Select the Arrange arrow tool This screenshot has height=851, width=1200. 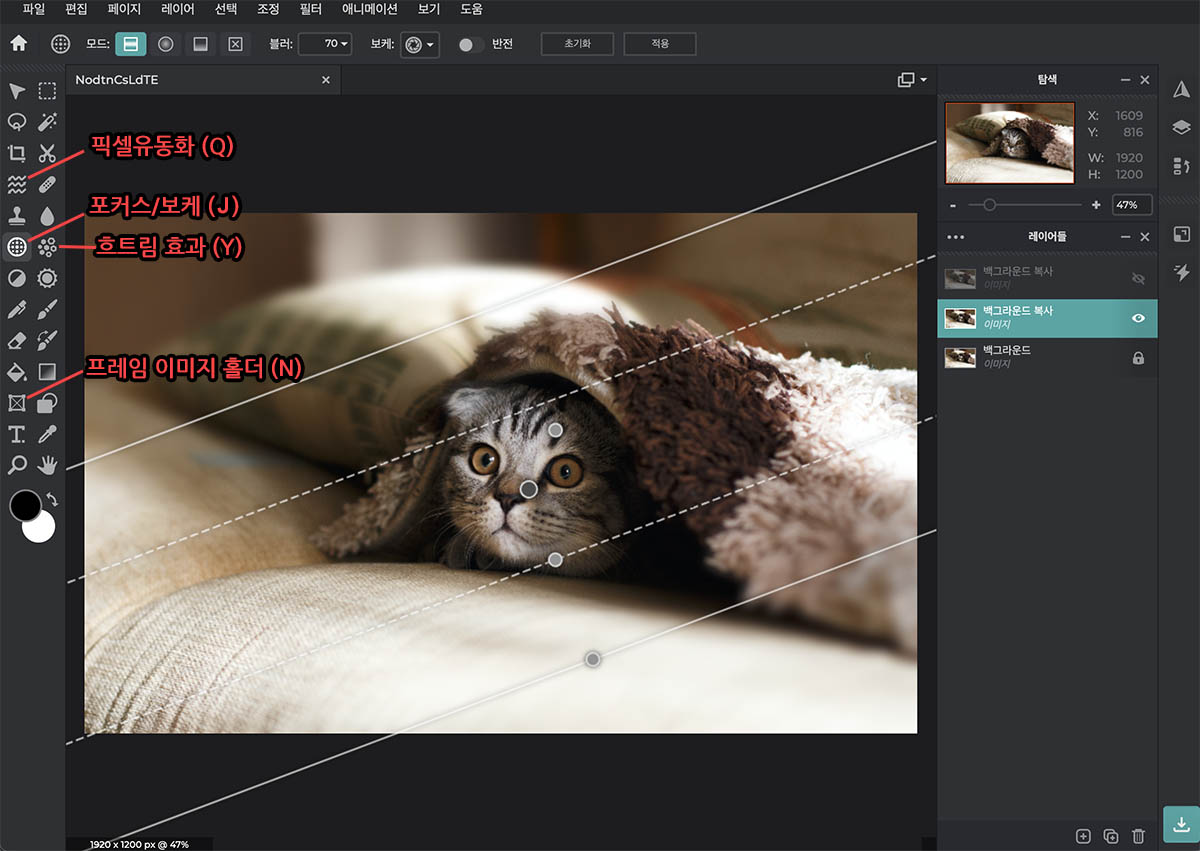[x=17, y=92]
